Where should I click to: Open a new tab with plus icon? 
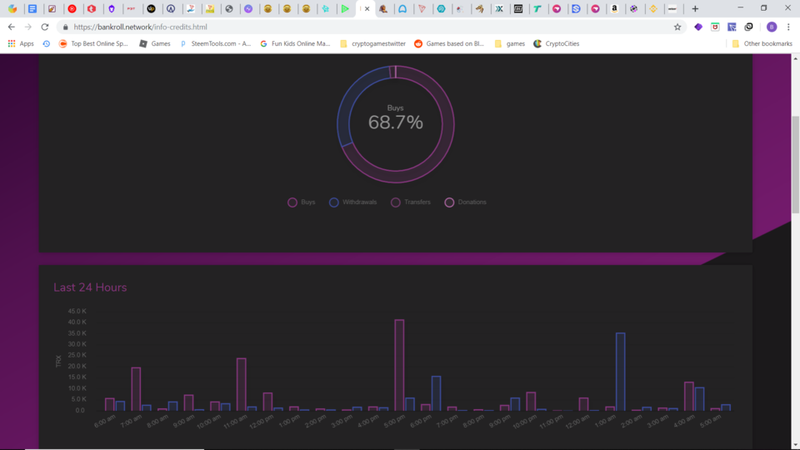click(695, 9)
